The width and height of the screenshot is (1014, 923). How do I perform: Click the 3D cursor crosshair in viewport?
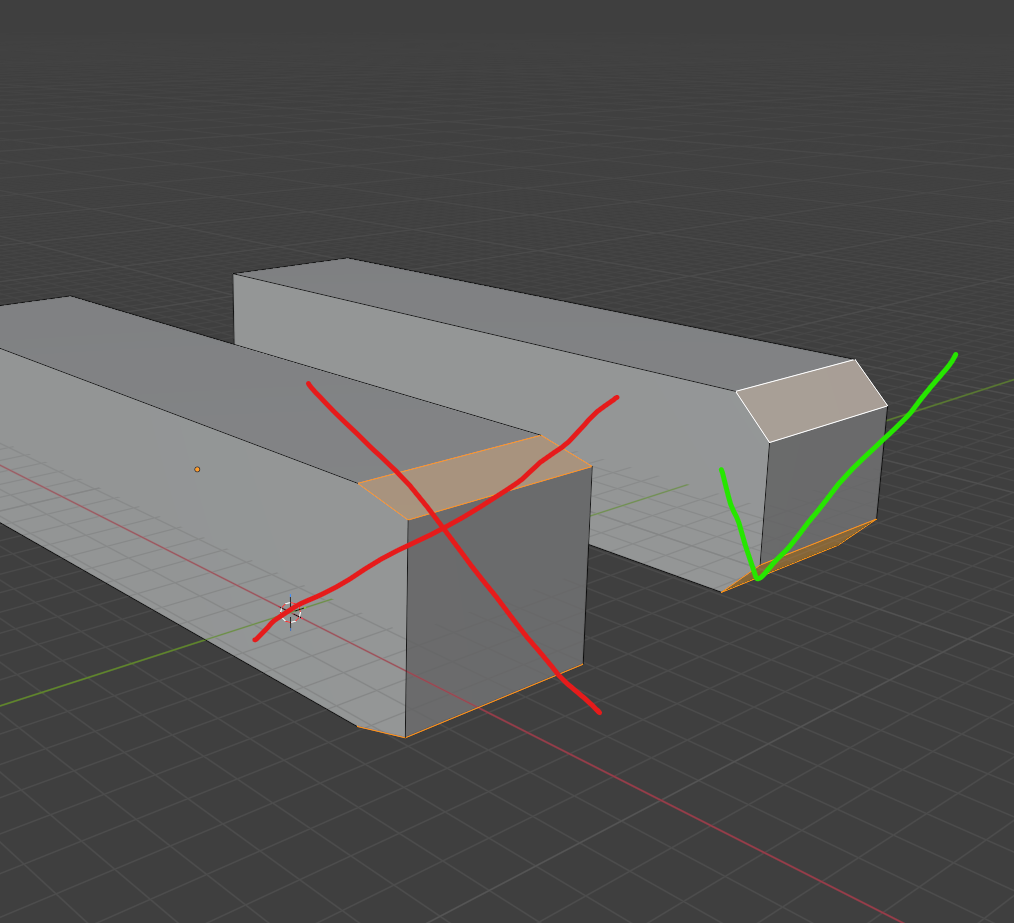(290, 611)
